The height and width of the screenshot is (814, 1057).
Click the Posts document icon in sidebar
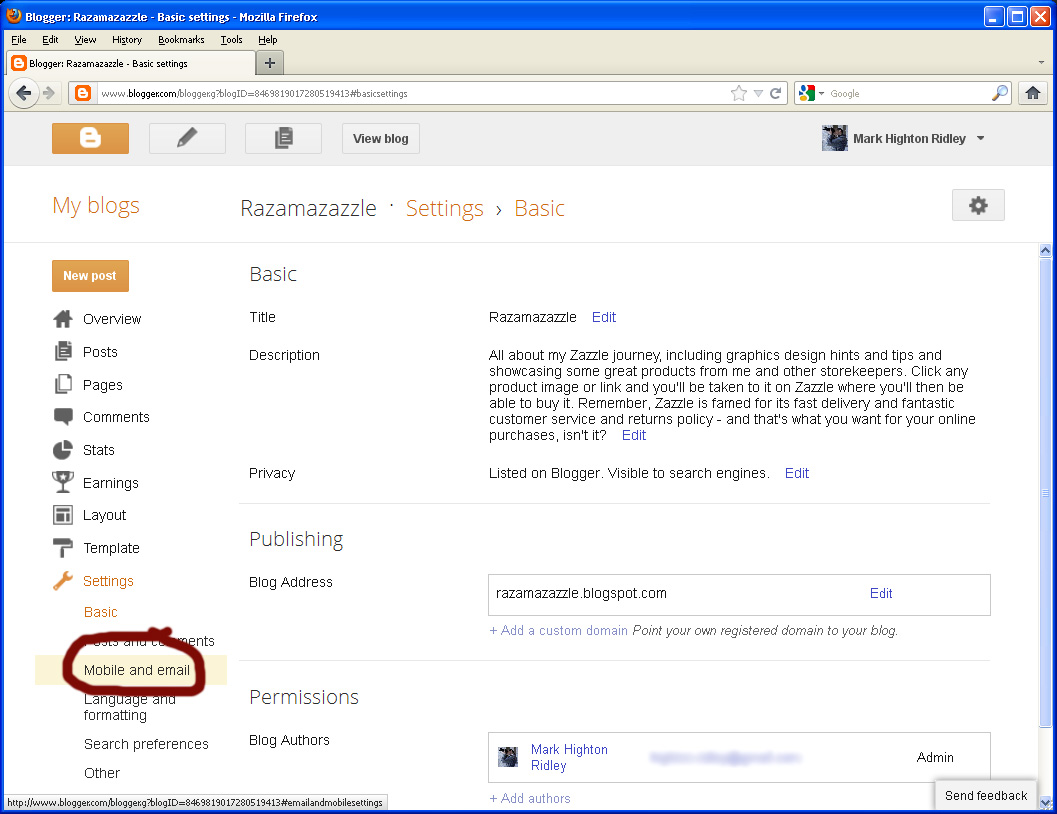coord(63,352)
